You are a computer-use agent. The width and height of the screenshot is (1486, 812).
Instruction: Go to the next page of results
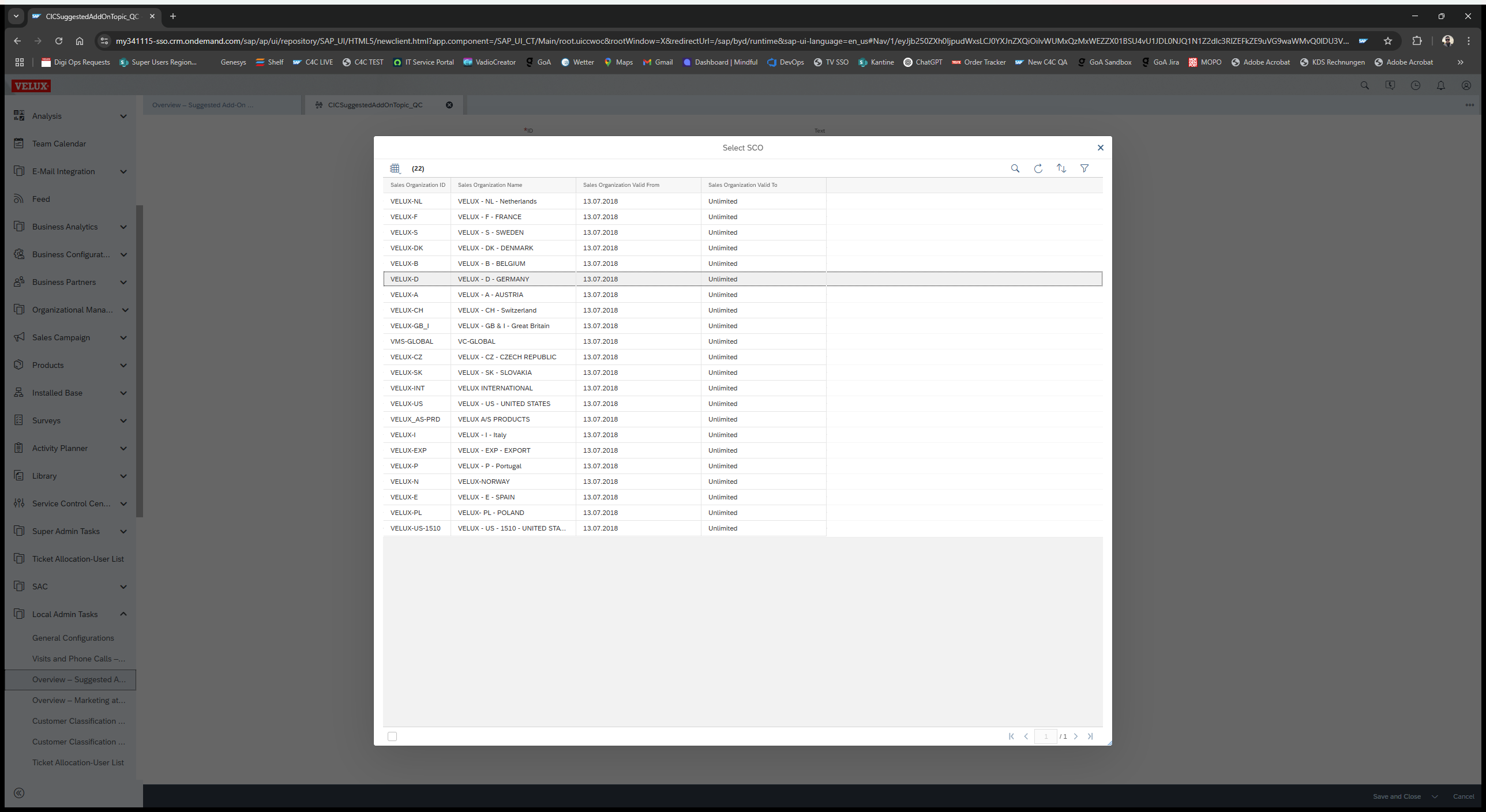[1075, 736]
